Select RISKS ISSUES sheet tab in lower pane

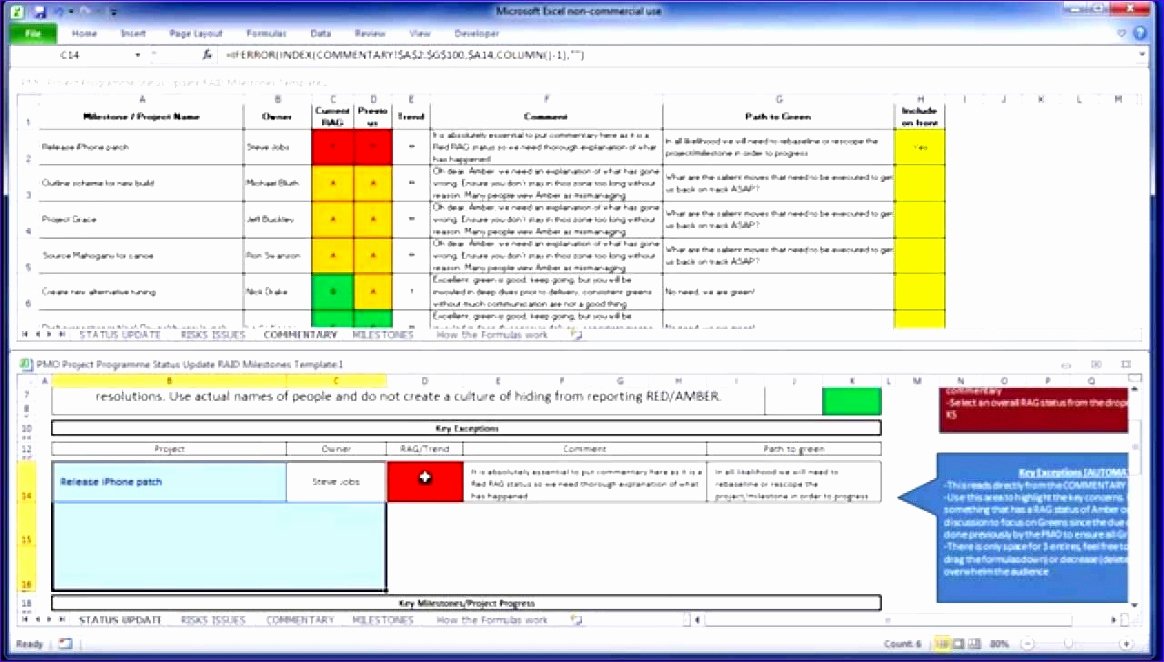tap(213, 620)
